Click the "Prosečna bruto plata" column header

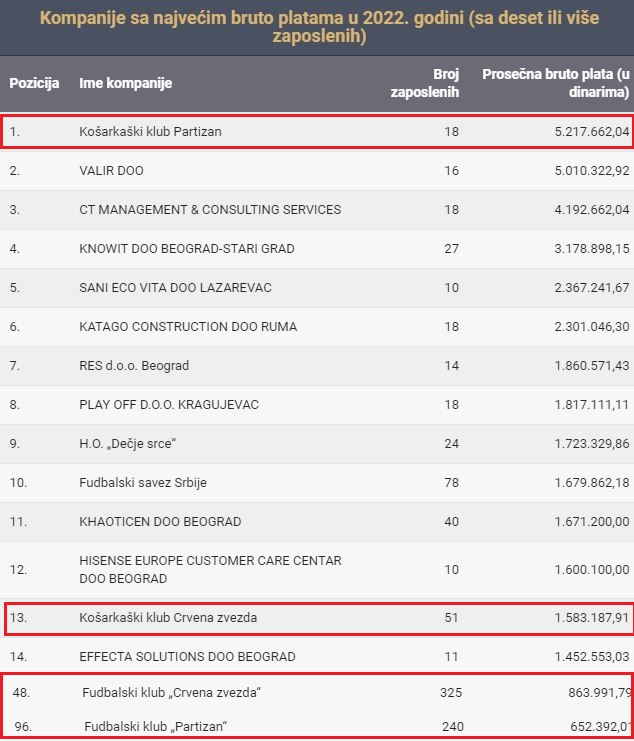click(x=555, y=83)
